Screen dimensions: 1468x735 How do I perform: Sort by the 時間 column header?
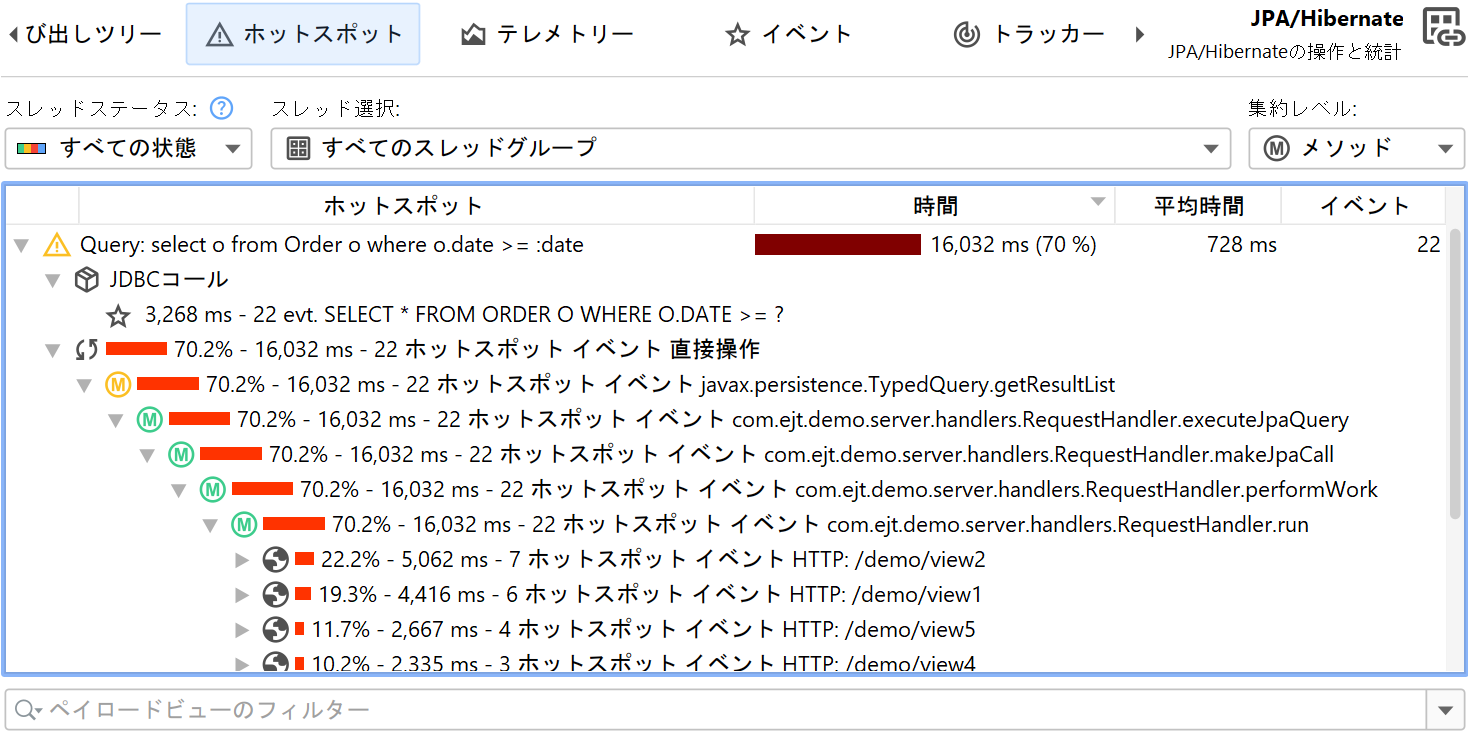click(x=934, y=206)
